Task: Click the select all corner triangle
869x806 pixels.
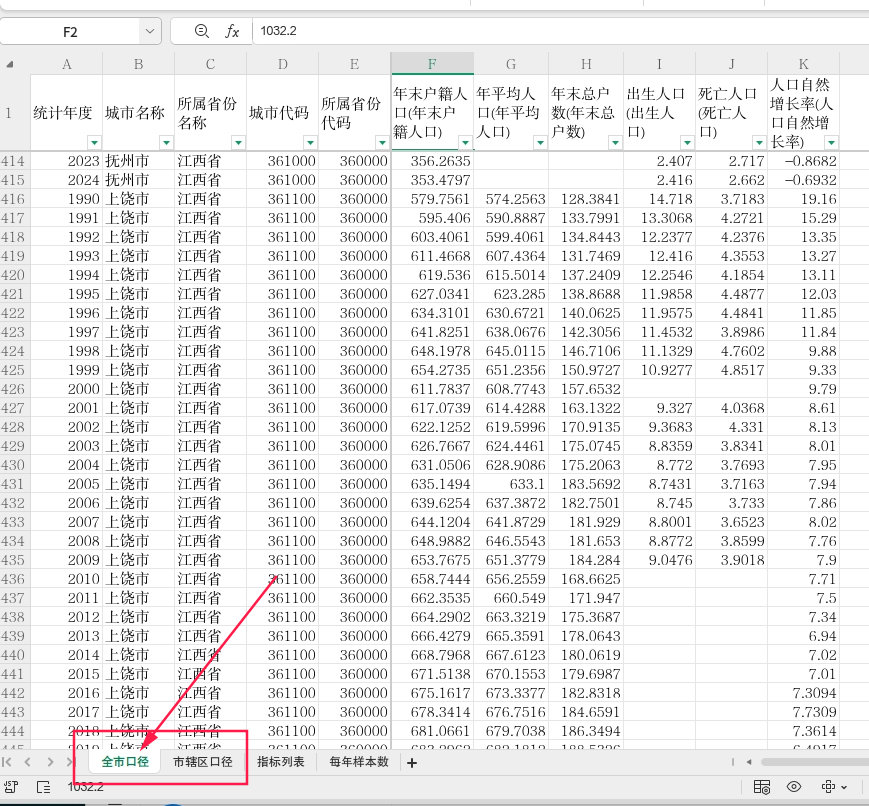Action: click(11, 64)
